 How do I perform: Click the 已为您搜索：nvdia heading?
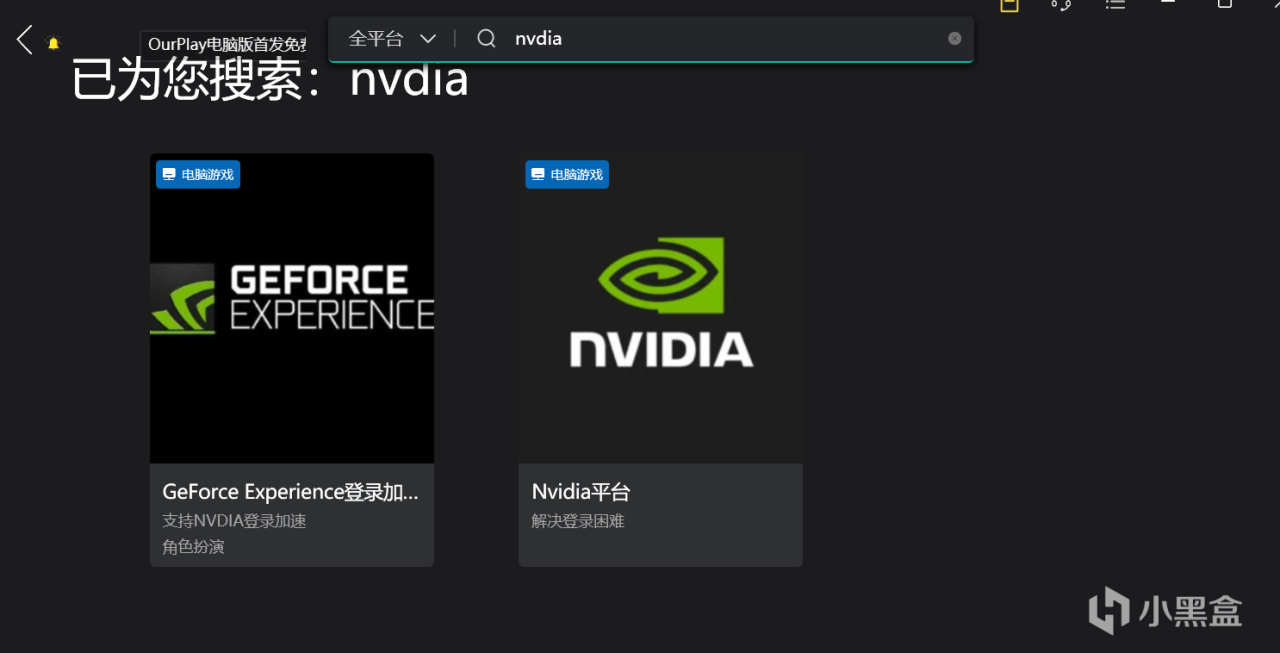click(x=270, y=79)
